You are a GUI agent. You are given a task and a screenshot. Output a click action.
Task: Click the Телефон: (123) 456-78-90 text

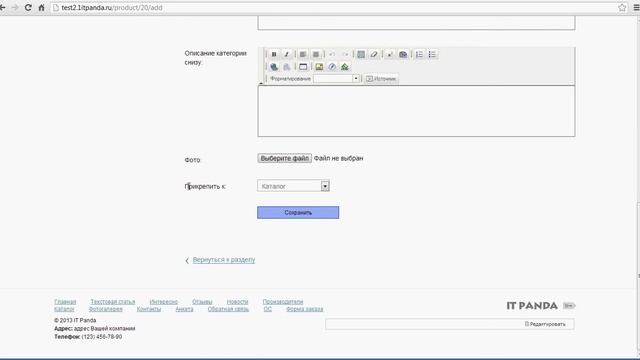88,337
